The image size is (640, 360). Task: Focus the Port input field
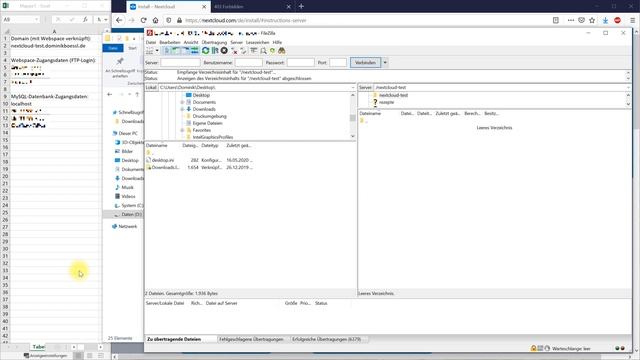tap(338, 62)
